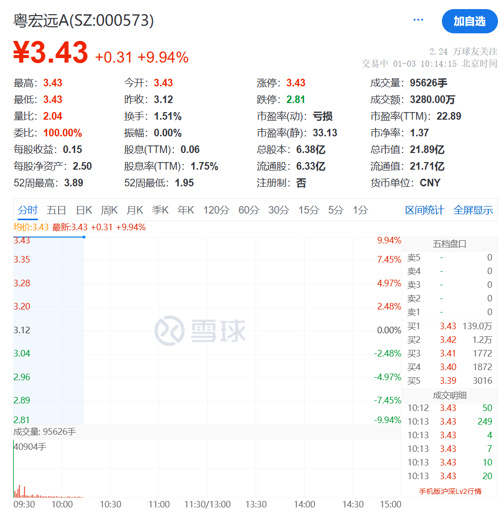Click the 买1 bid row at 3.43
This screenshot has width=500, height=512.
[x=449, y=326]
